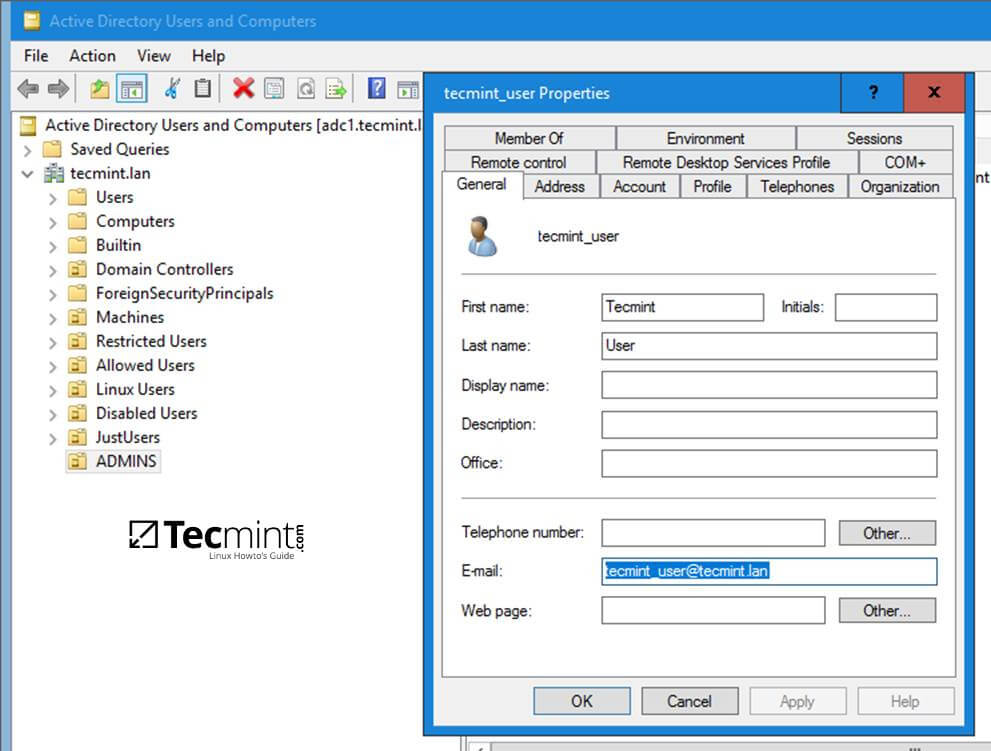The image size is (991, 751).
Task: Click the Delete red X toolbar icon
Action: click(243, 89)
